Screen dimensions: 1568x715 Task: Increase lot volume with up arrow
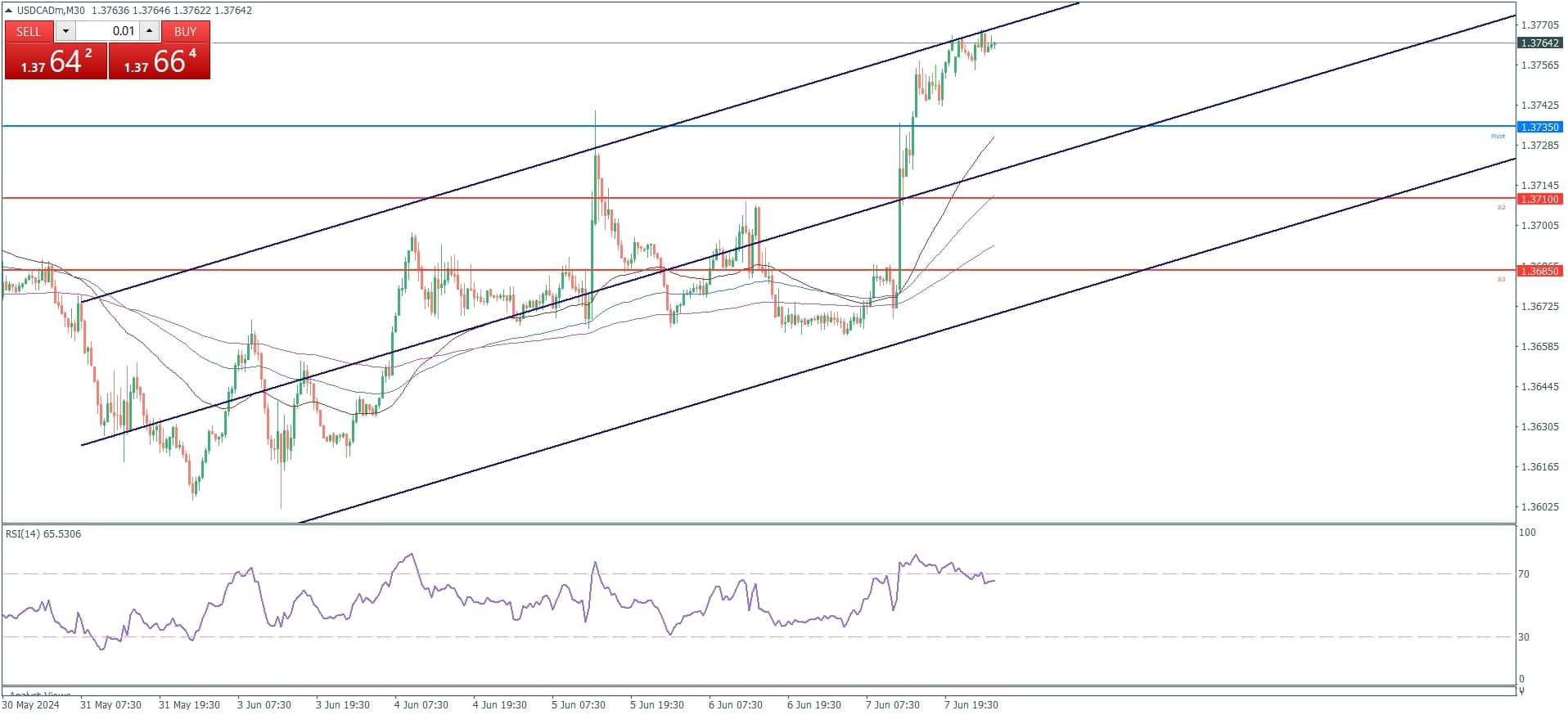[150, 31]
